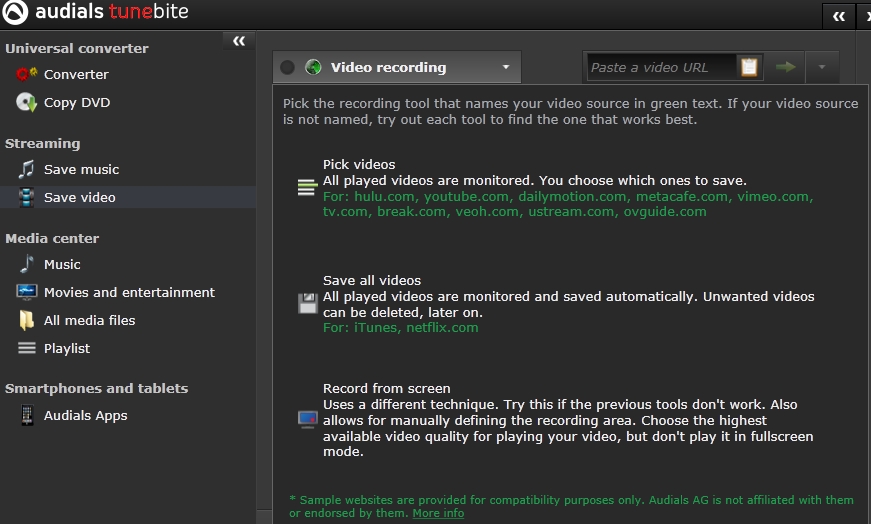Screen dimensions: 871x524
Task: Open the Converter section
Action: point(76,74)
